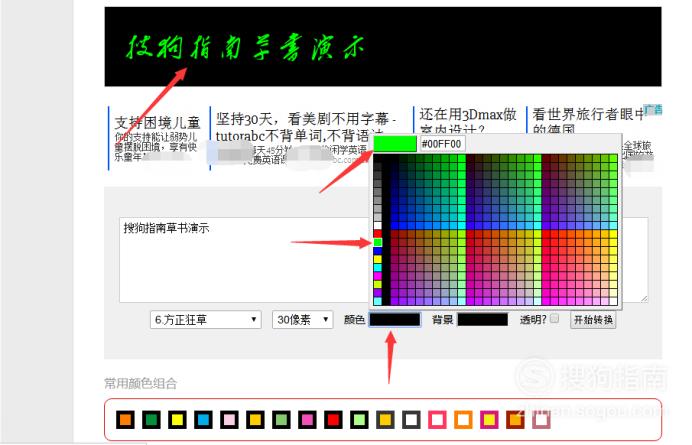The image size is (692, 445).
Task: Click the large green current-color preview box
Action: pyautogui.click(x=395, y=143)
